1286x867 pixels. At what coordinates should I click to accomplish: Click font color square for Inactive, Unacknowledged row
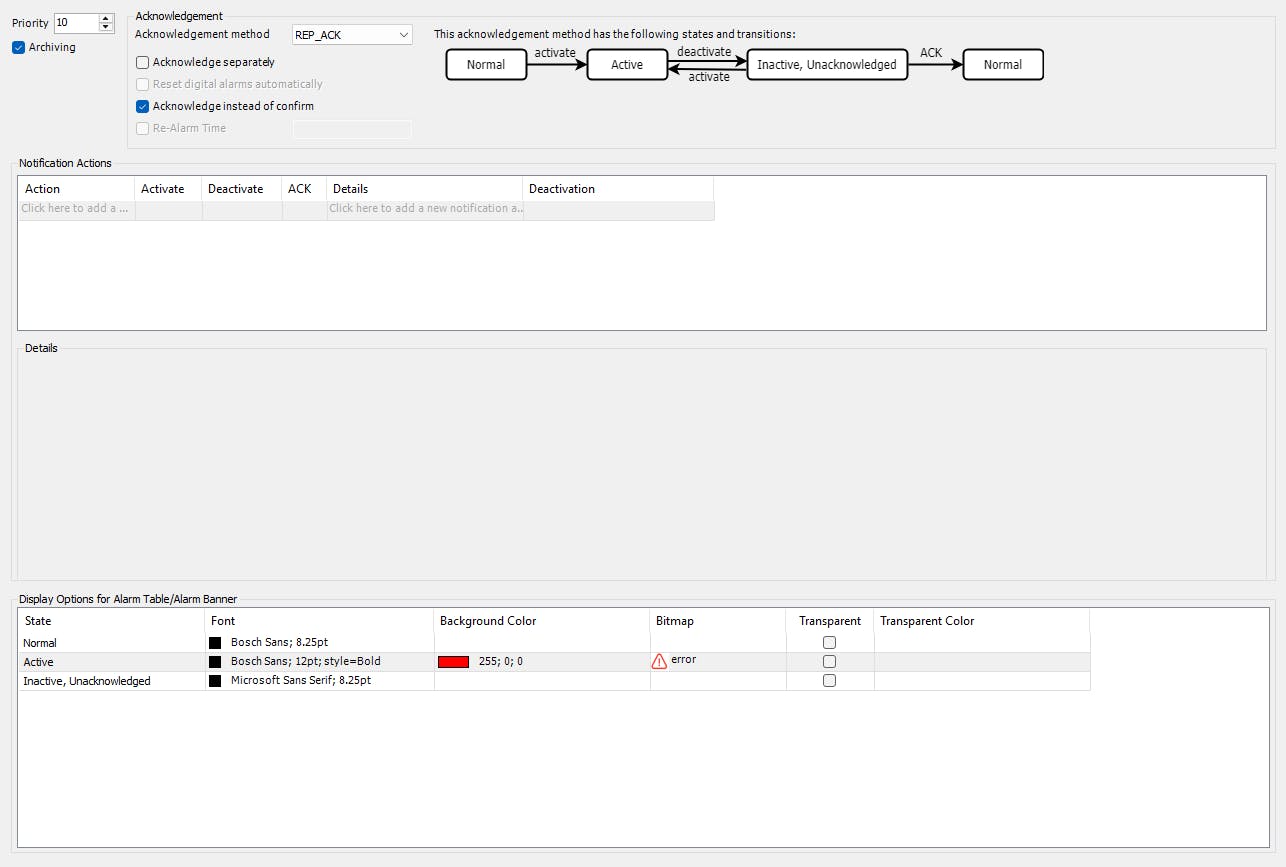(x=215, y=681)
